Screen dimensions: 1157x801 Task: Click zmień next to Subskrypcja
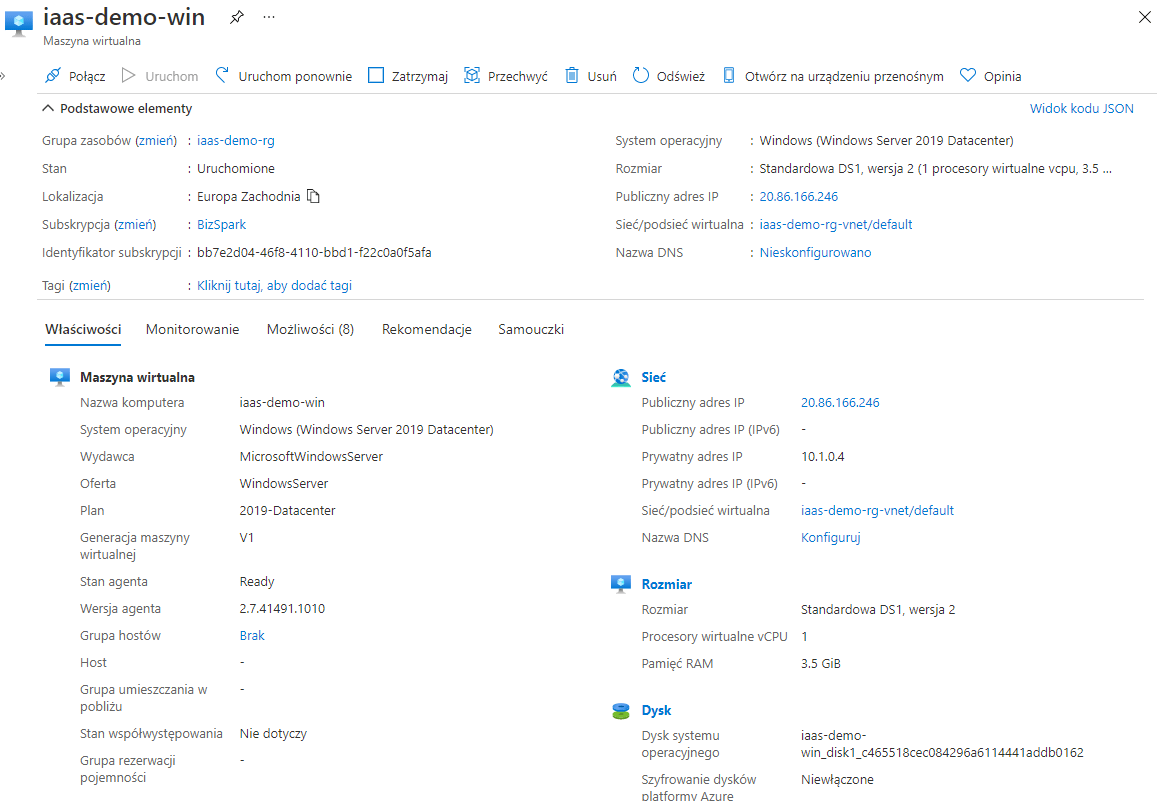click(135, 224)
